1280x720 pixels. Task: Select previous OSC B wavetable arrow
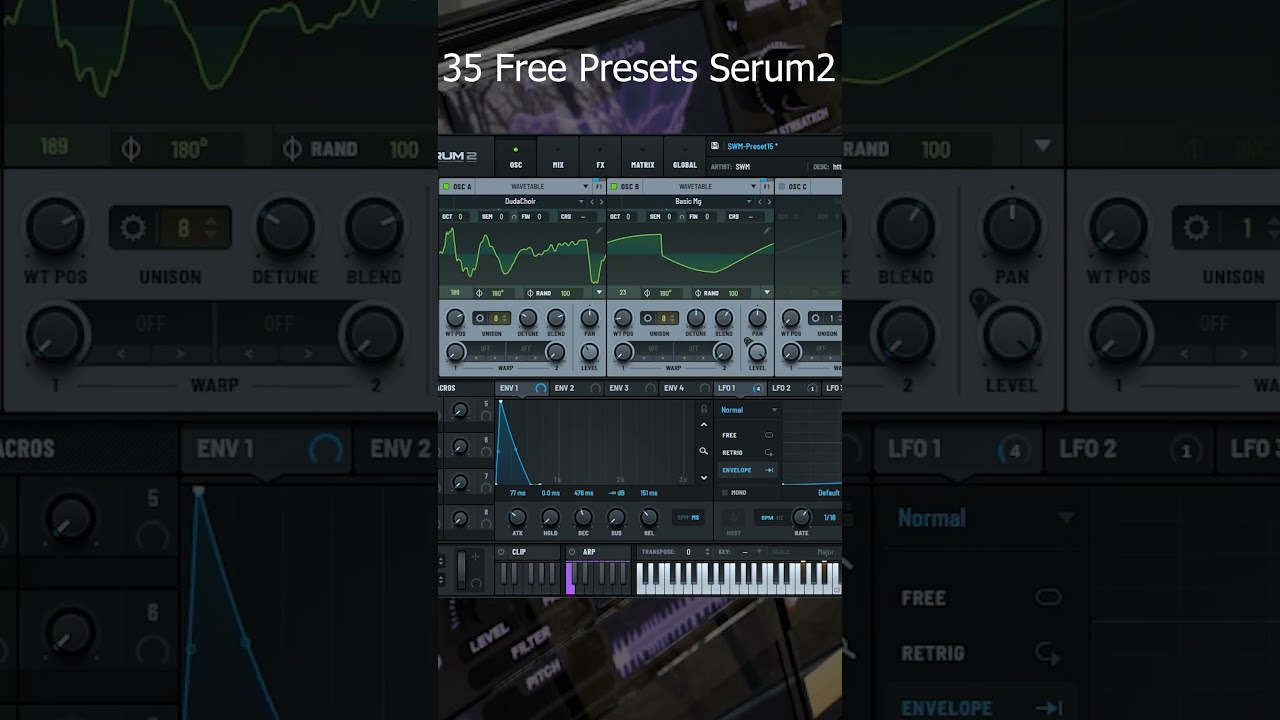[x=759, y=201]
